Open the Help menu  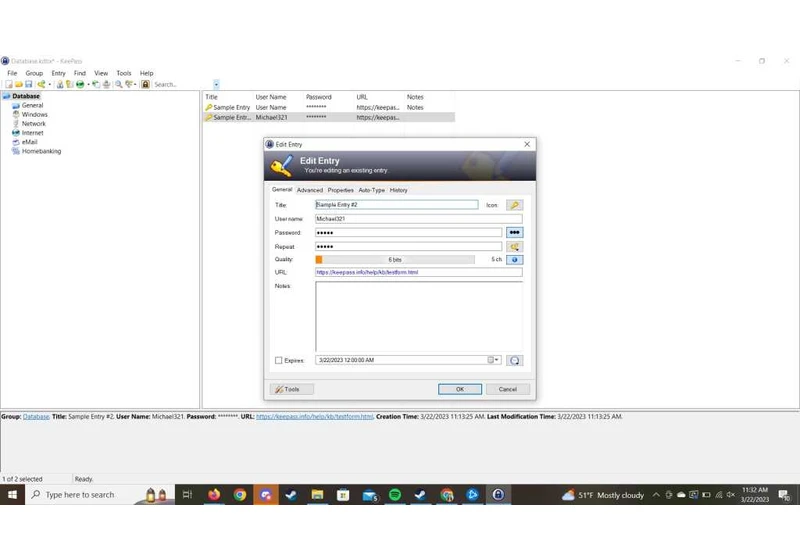146,73
